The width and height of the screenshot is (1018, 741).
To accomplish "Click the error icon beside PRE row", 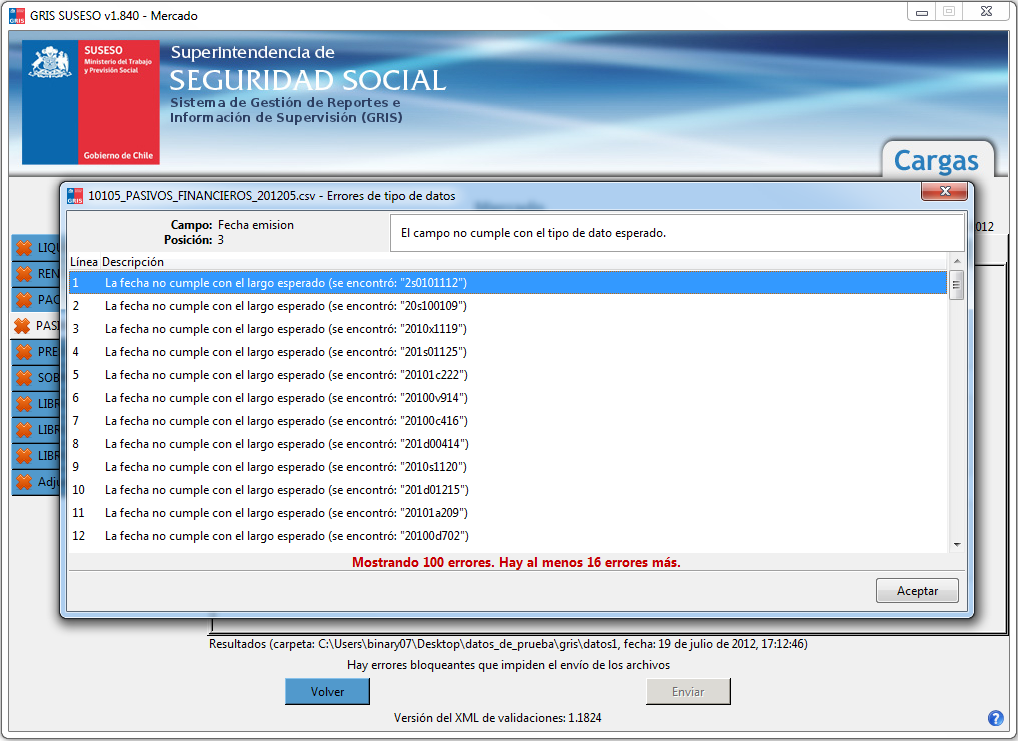I will tap(24, 351).
